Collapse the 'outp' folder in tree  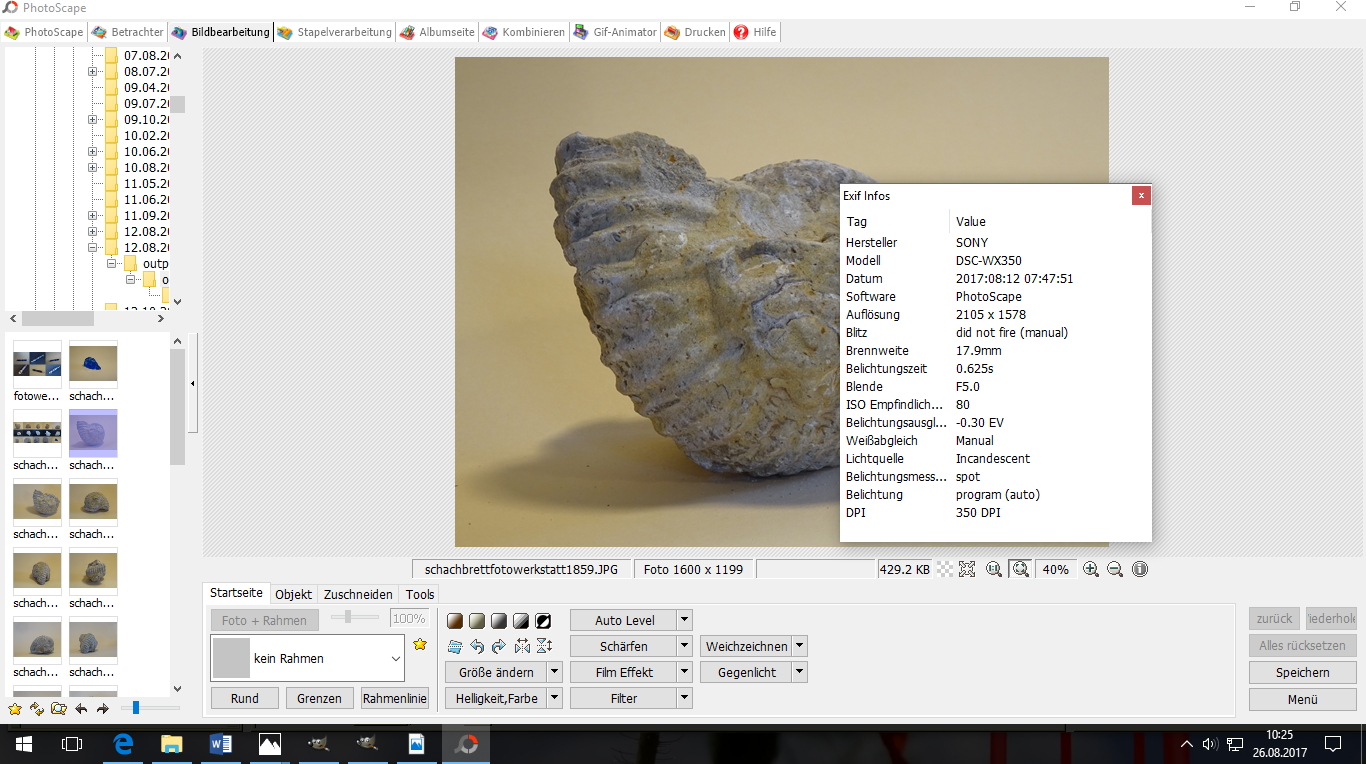point(113,264)
